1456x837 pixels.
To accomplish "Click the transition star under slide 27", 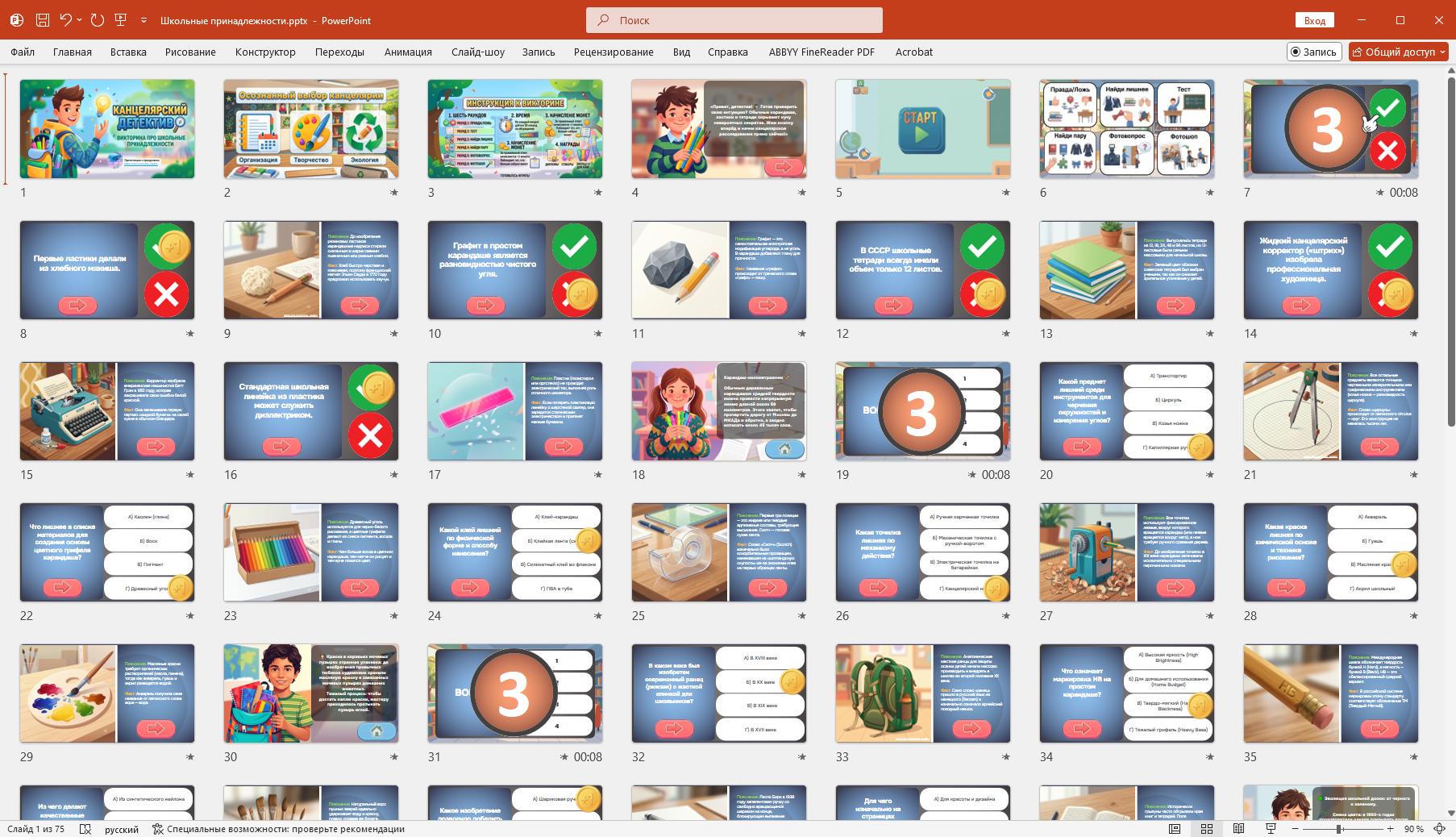I will pos(1210,616).
